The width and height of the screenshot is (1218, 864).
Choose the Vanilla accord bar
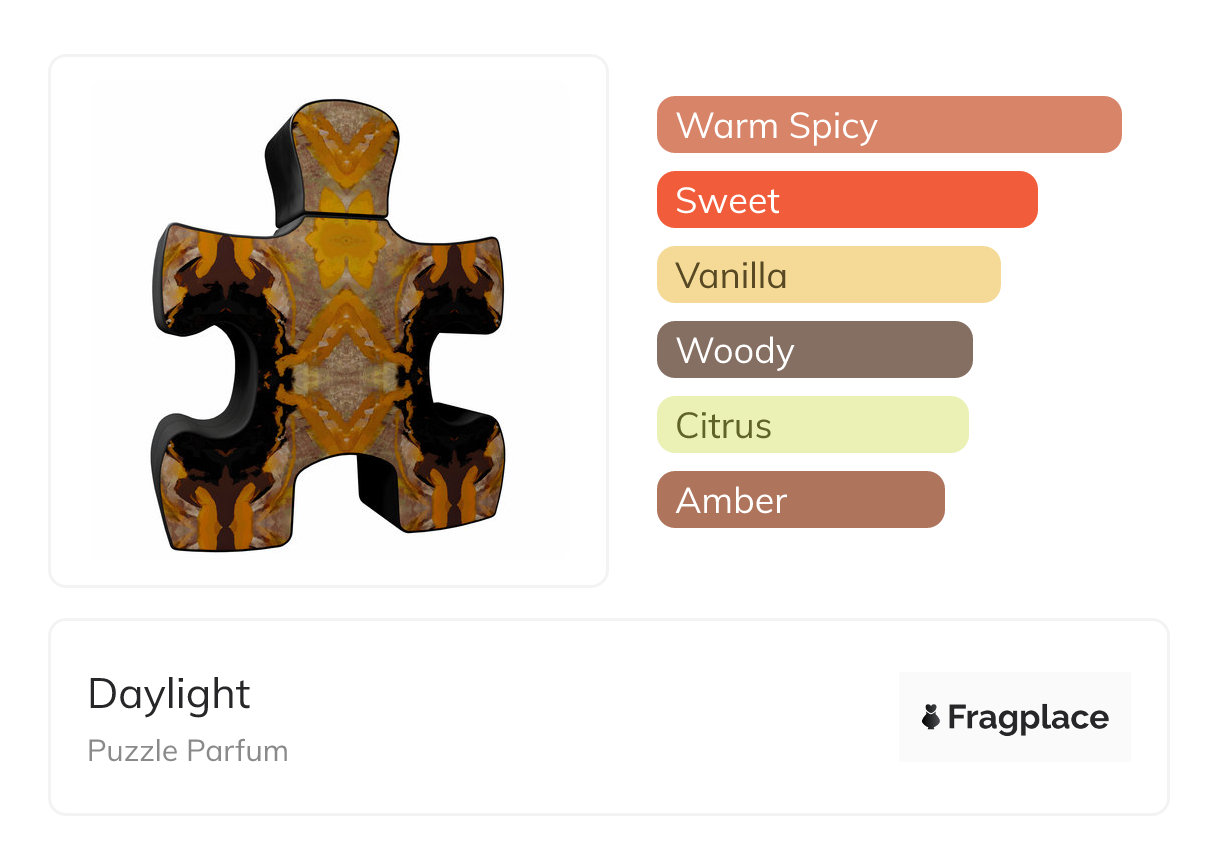tap(828, 275)
